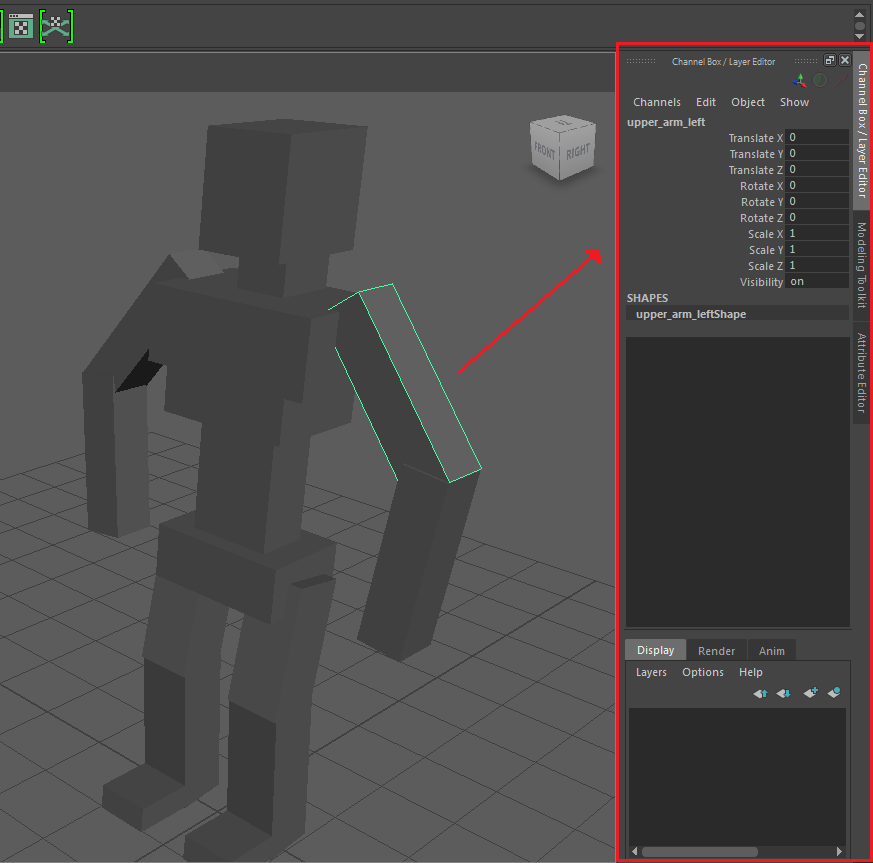This screenshot has height=863, width=873.
Task: Select the upper_arm_leftShape node
Action: (x=691, y=314)
